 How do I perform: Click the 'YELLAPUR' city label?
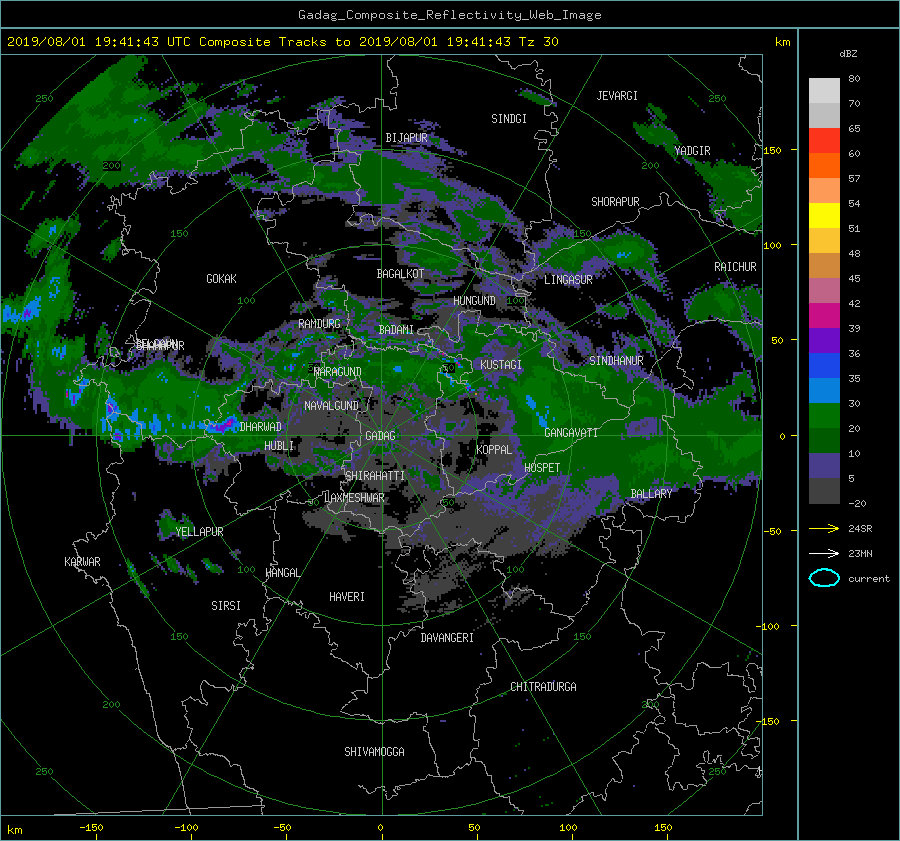(x=199, y=532)
